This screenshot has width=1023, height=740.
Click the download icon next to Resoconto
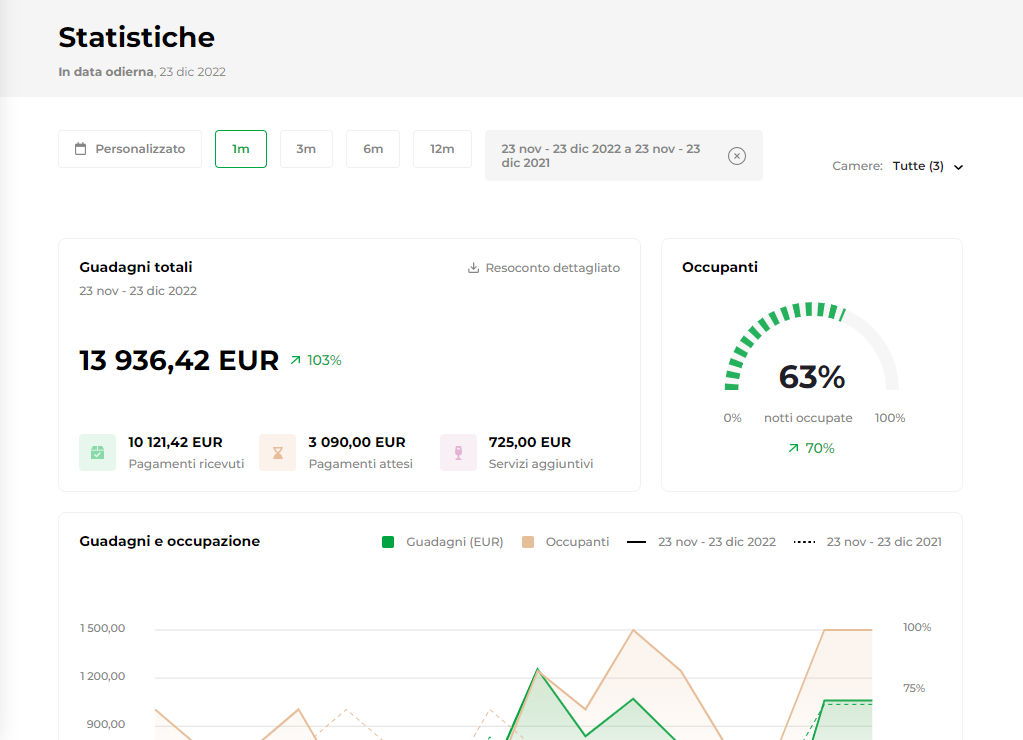click(x=474, y=268)
